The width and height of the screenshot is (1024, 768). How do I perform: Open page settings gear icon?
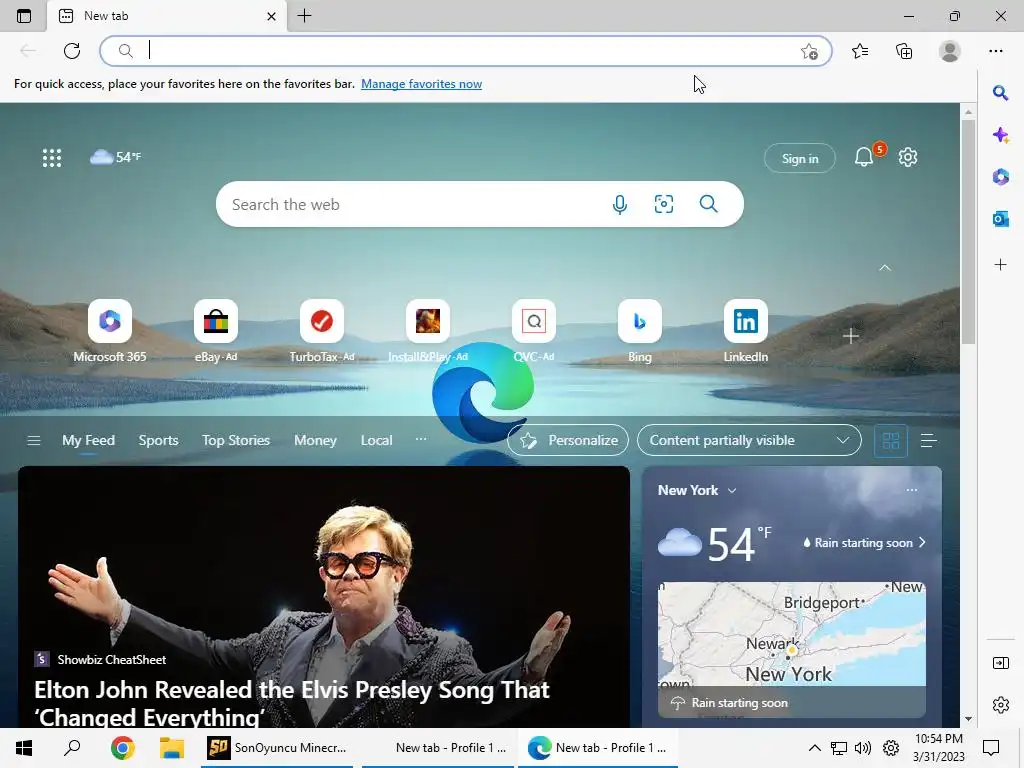[x=908, y=157]
